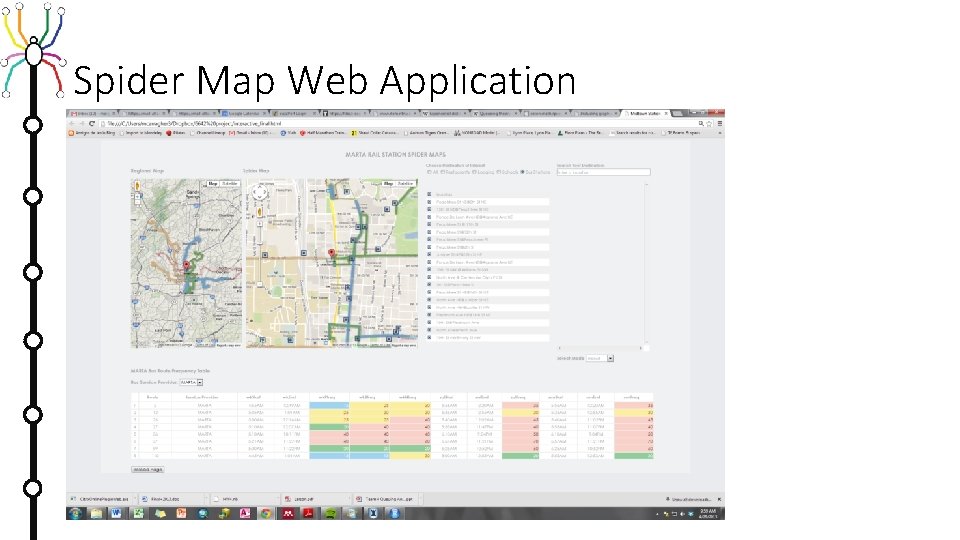Reload the page with Chrome's refresh icon
This screenshot has width=960, height=540.
click(x=92, y=123)
